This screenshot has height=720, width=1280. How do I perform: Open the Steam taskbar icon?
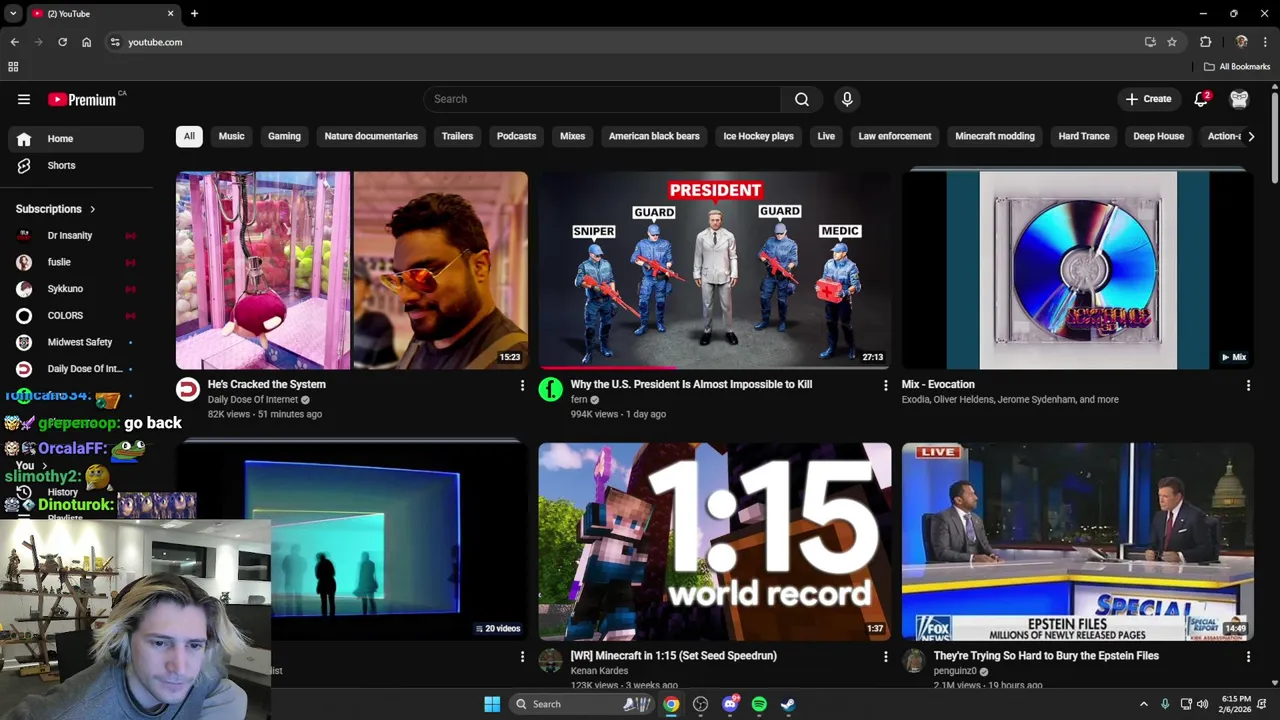pyautogui.click(x=788, y=704)
